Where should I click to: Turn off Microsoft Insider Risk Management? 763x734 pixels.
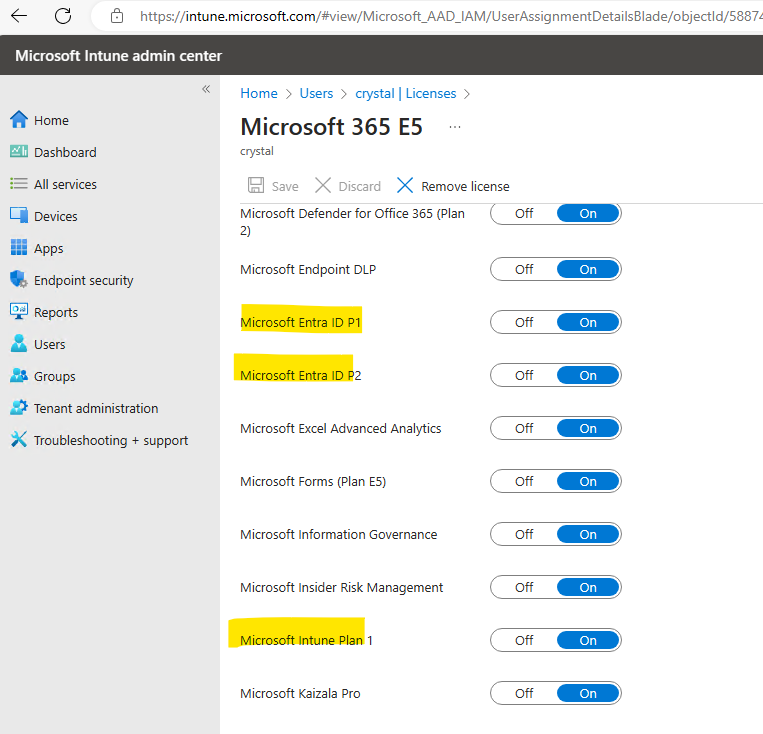click(524, 588)
